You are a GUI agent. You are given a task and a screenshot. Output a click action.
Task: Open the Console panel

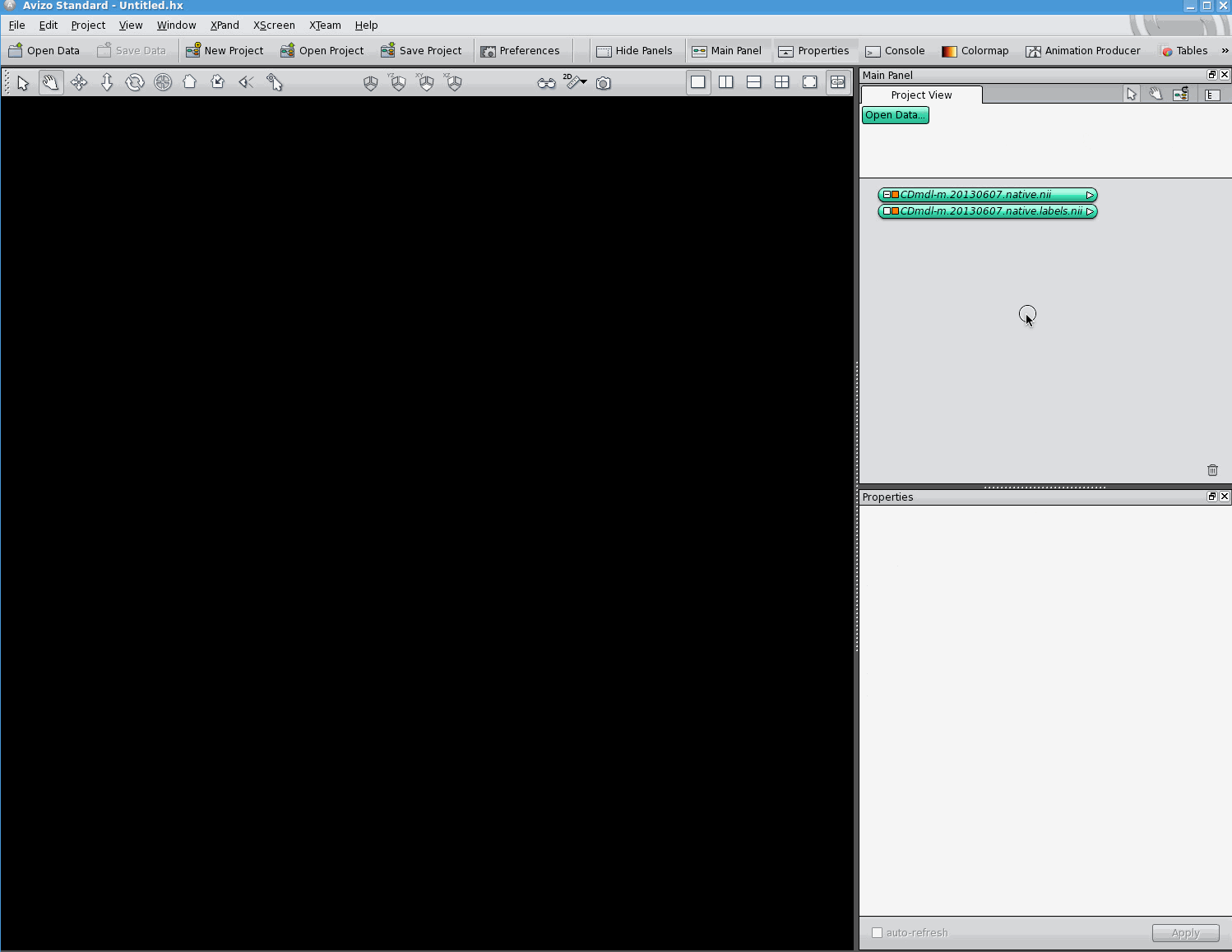pos(896,51)
